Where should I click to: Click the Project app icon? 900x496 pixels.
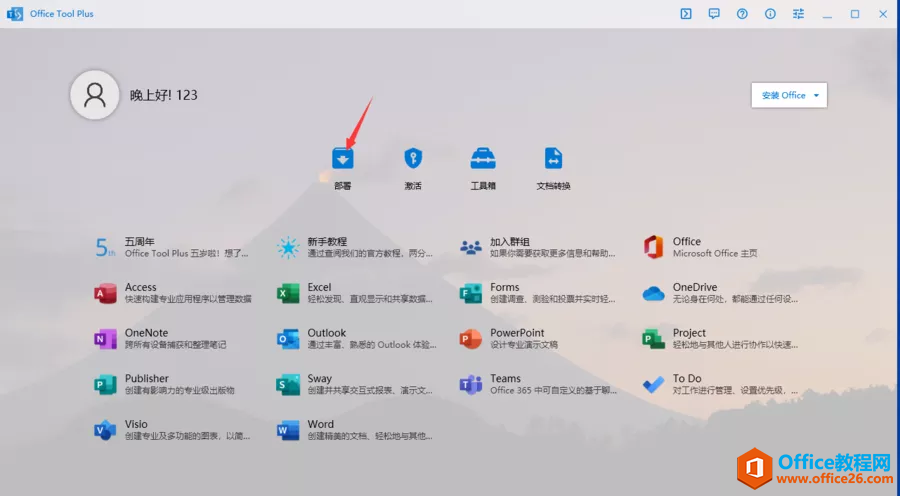coord(653,339)
